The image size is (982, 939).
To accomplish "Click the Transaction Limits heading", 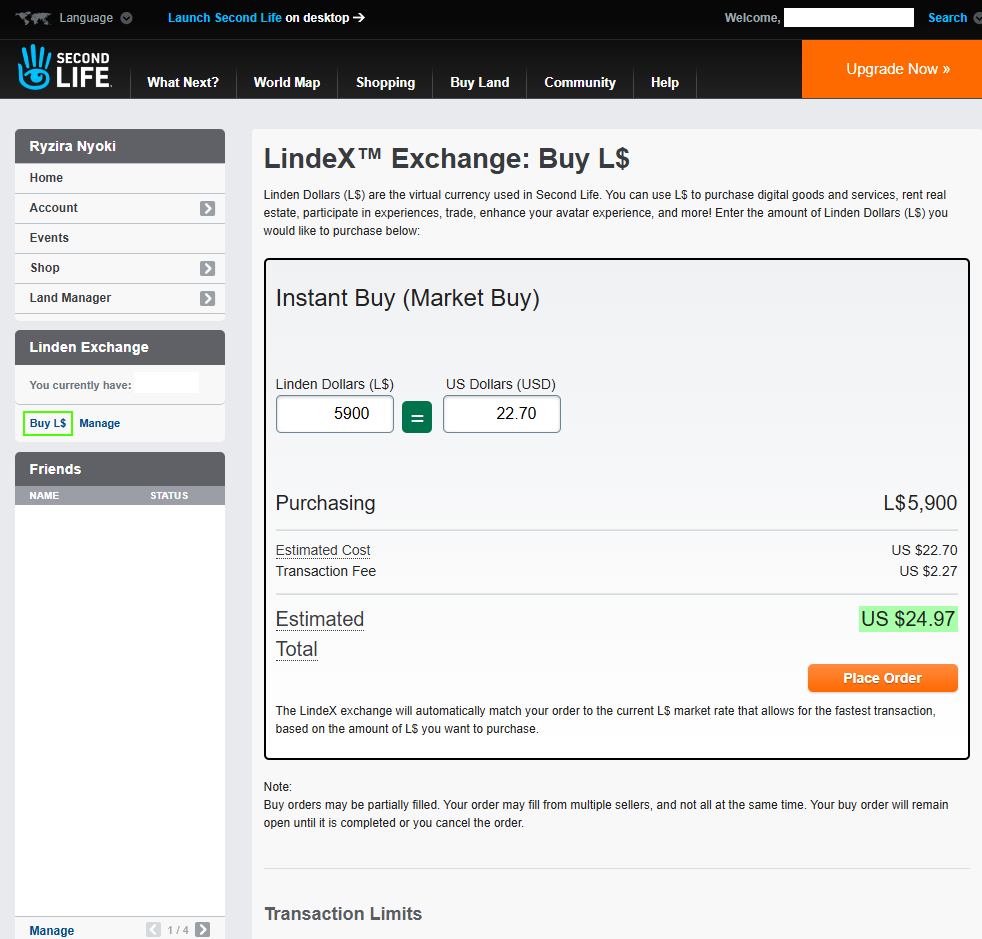I will (x=343, y=914).
